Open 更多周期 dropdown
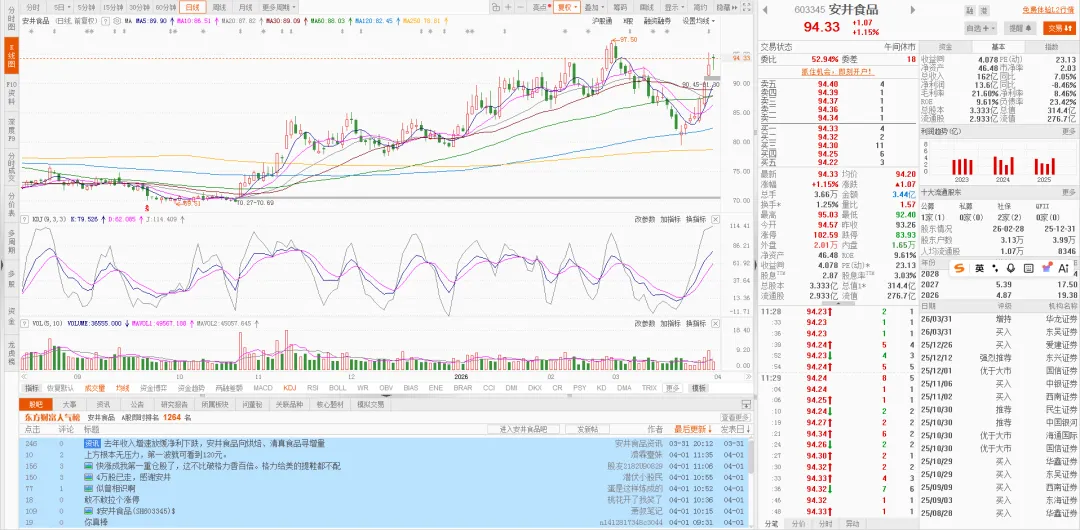This screenshot has width=1080, height=530. click(x=280, y=7)
